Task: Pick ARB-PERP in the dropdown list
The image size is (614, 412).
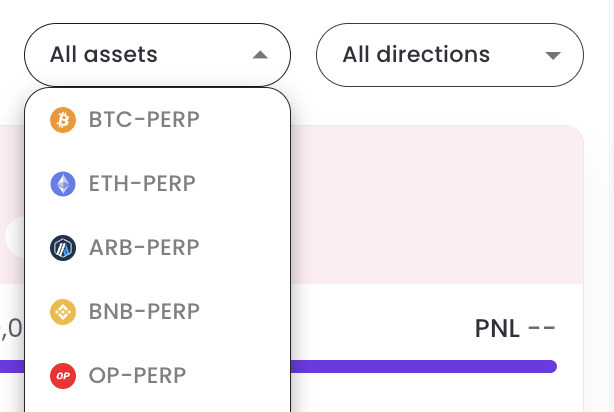Action: [x=144, y=248]
